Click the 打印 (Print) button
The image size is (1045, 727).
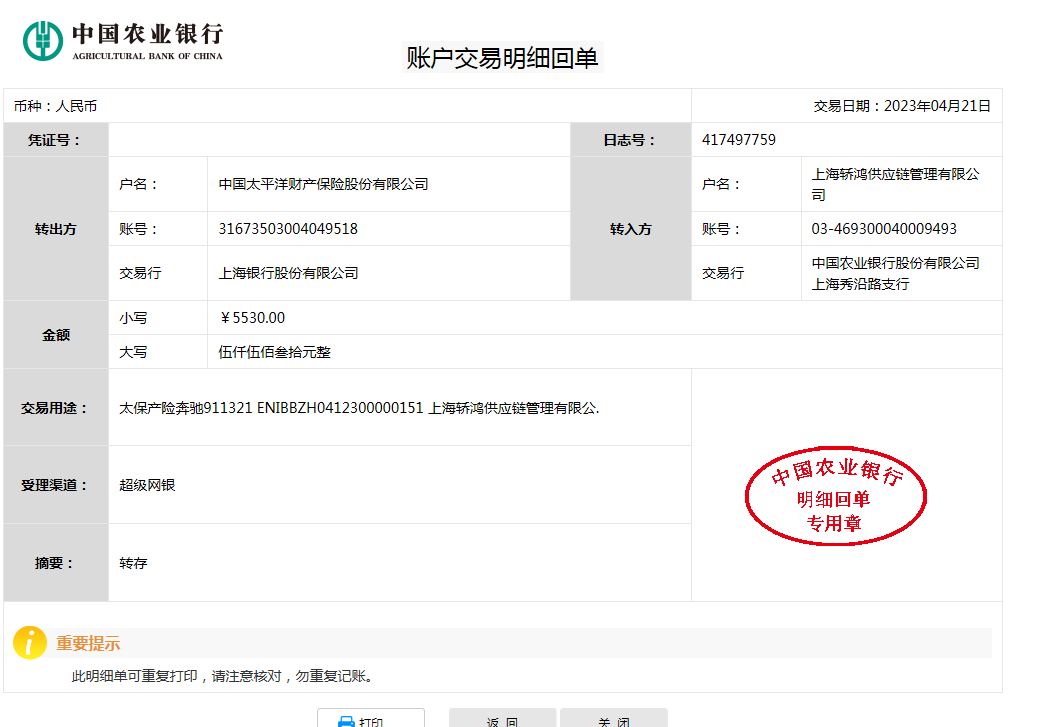pos(370,719)
